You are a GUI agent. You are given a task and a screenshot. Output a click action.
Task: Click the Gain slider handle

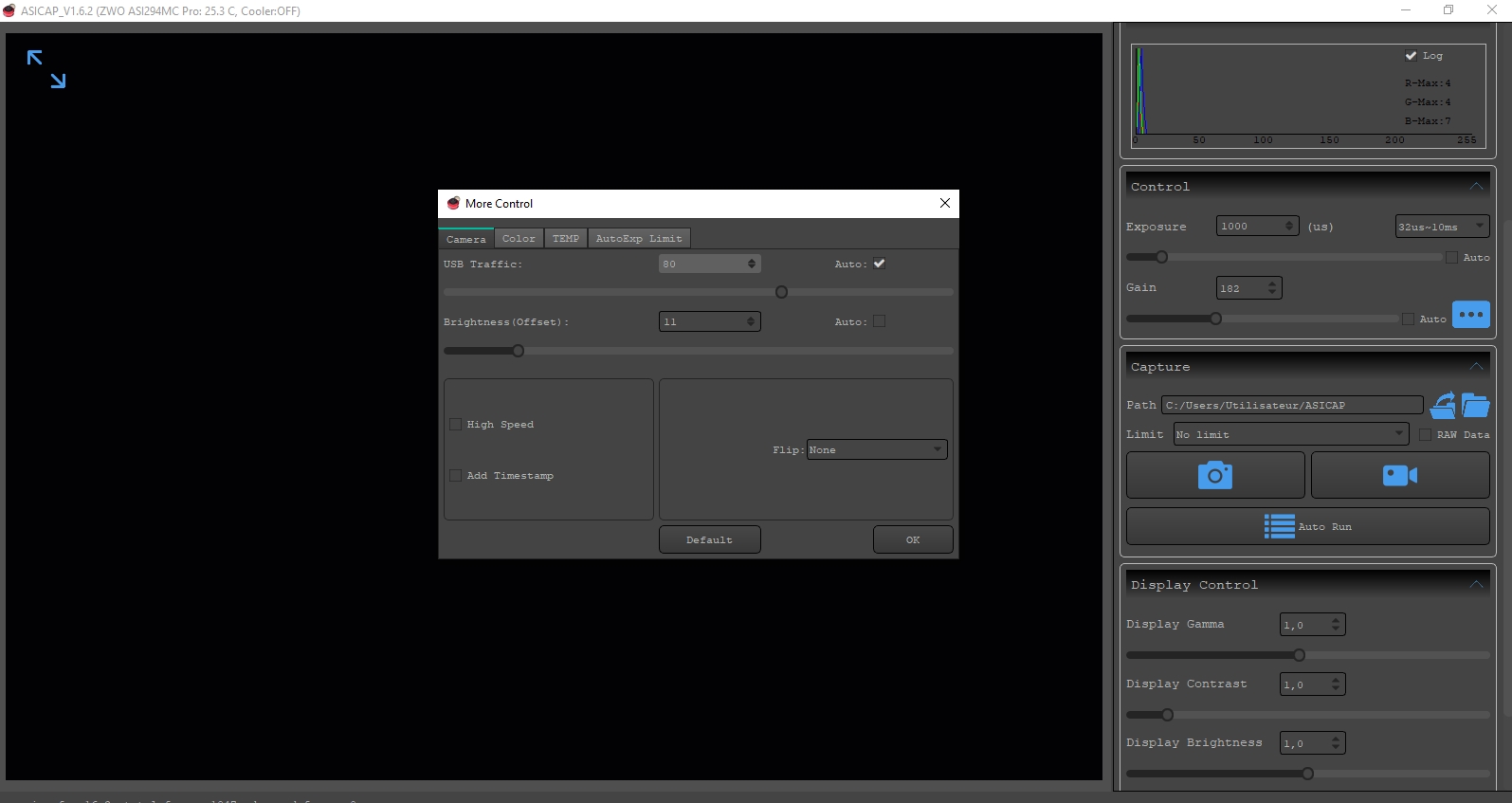[x=1216, y=319]
